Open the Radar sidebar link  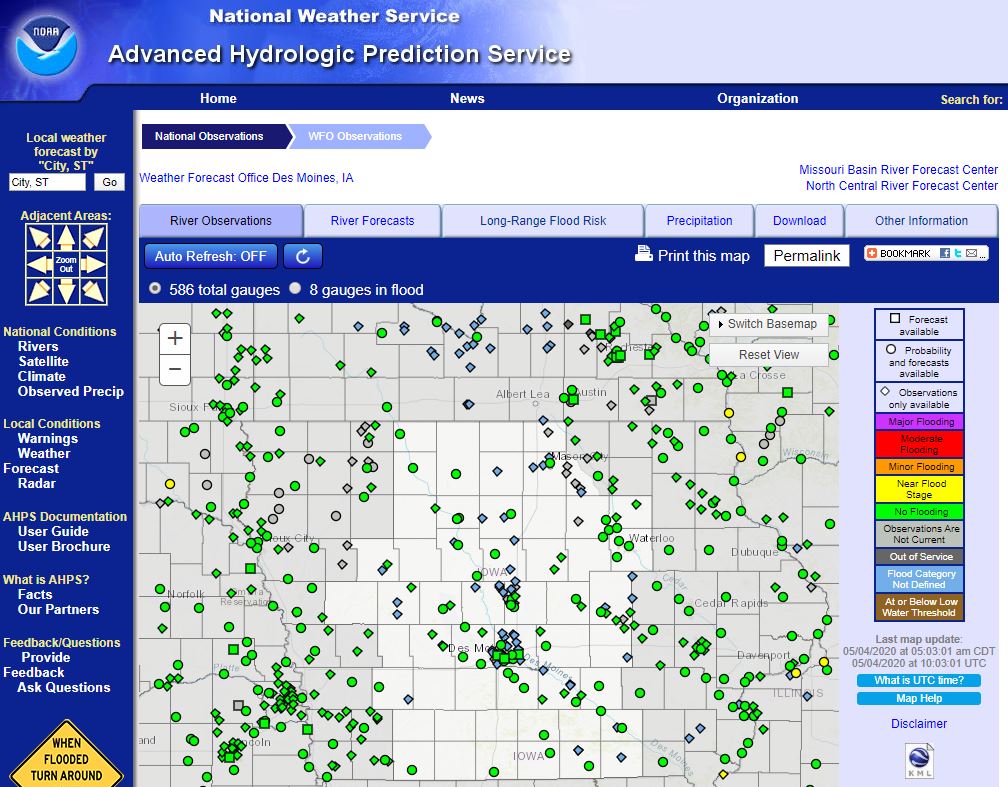pos(37,483)
